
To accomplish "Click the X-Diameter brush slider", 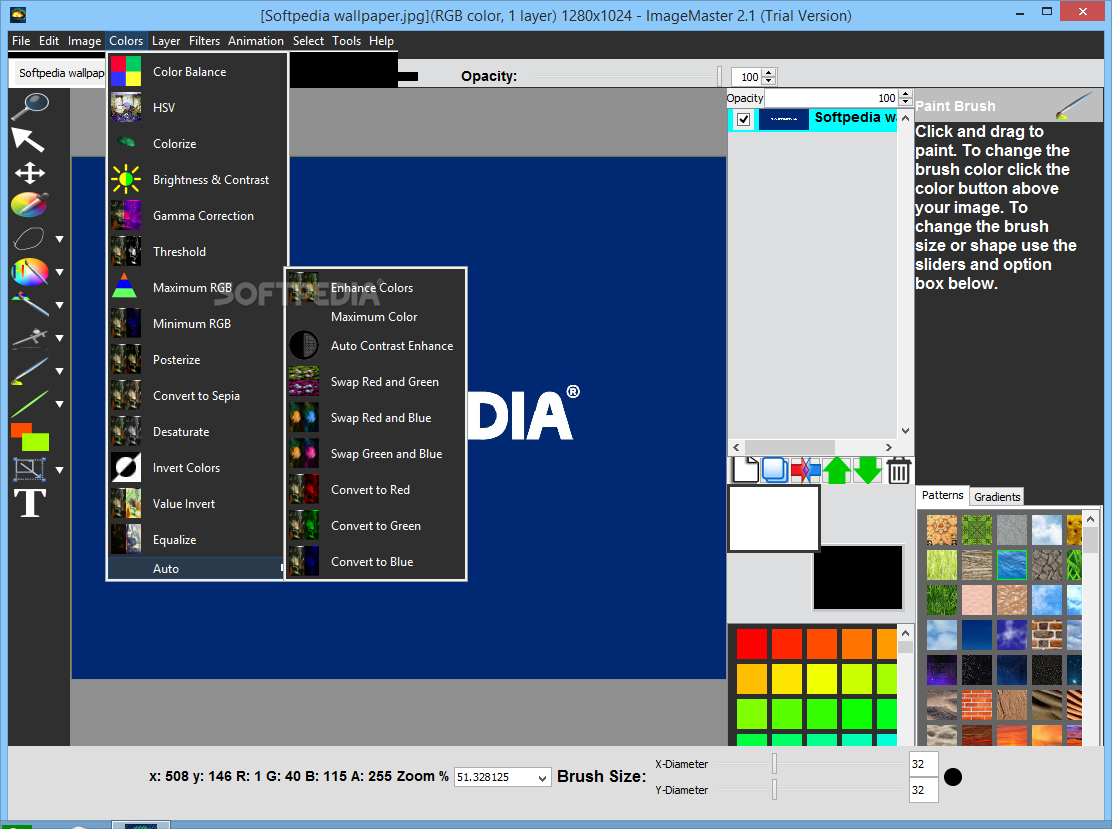I will coord(774,764).
